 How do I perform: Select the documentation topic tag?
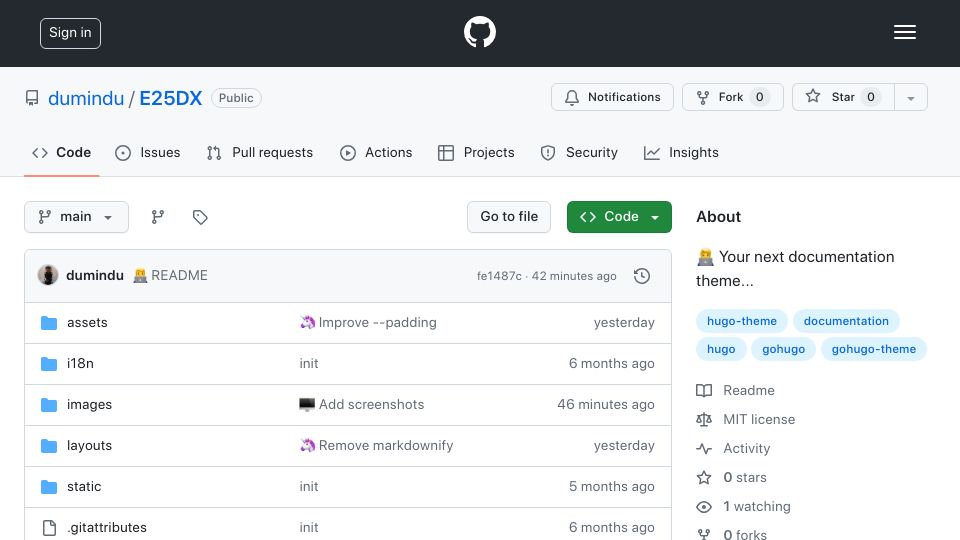tap(846, 321)
